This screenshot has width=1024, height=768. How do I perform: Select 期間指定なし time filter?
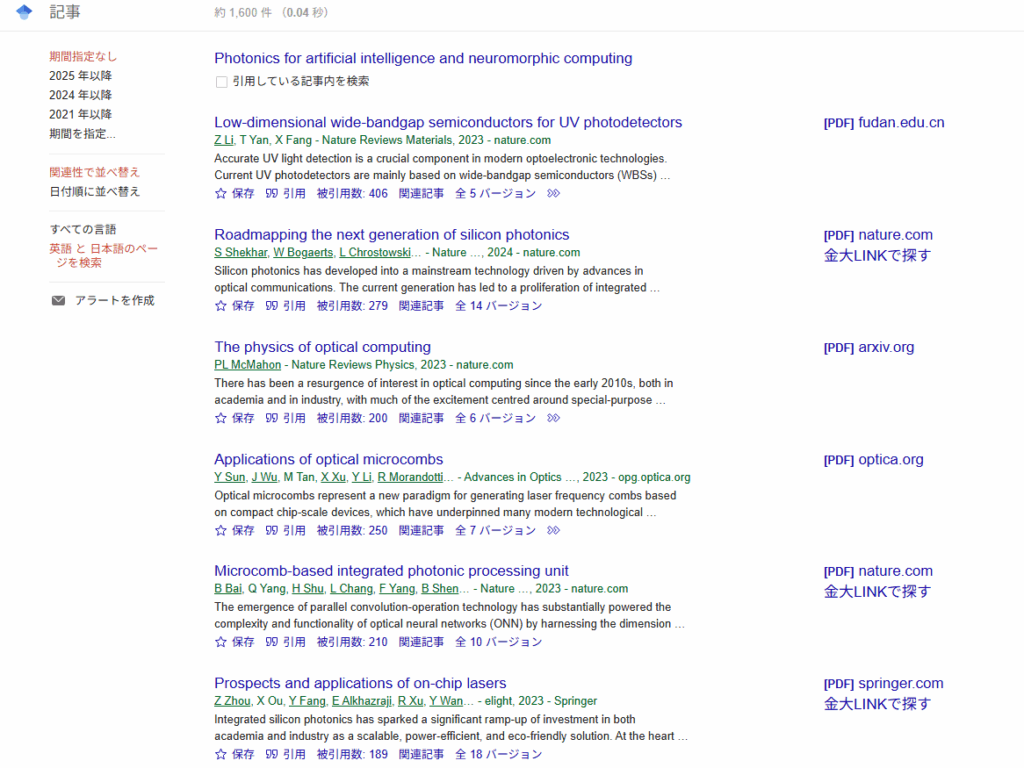(83, 57)
